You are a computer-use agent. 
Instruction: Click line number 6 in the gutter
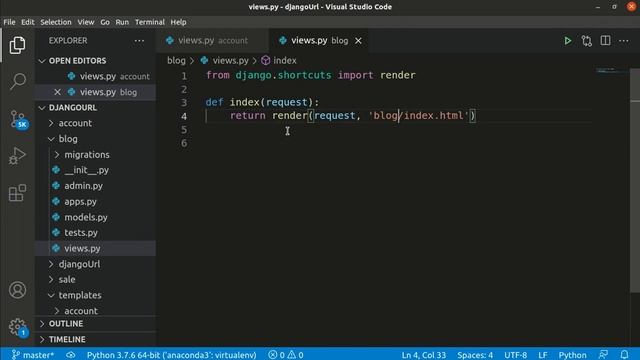coord(184,143)
